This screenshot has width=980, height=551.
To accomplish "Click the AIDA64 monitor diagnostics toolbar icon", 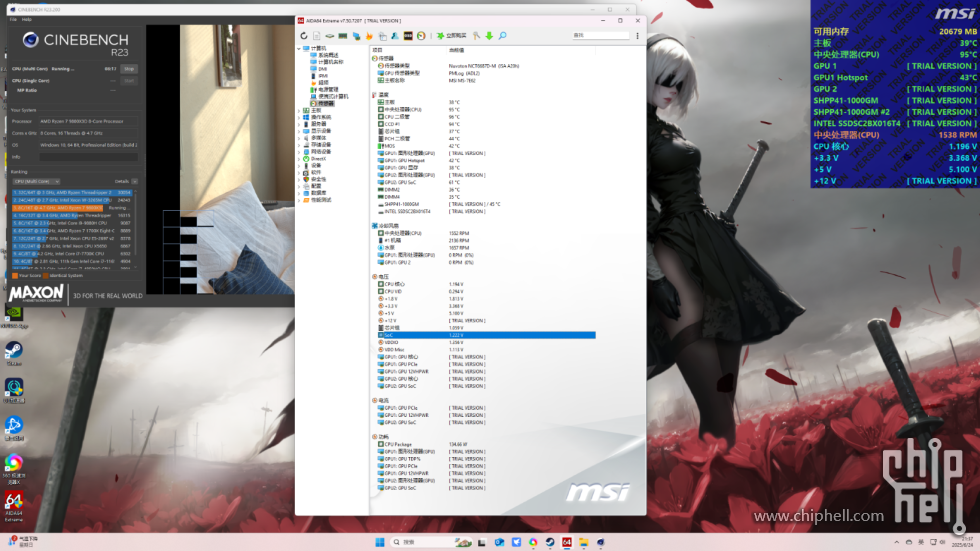I will click(356, 36).
